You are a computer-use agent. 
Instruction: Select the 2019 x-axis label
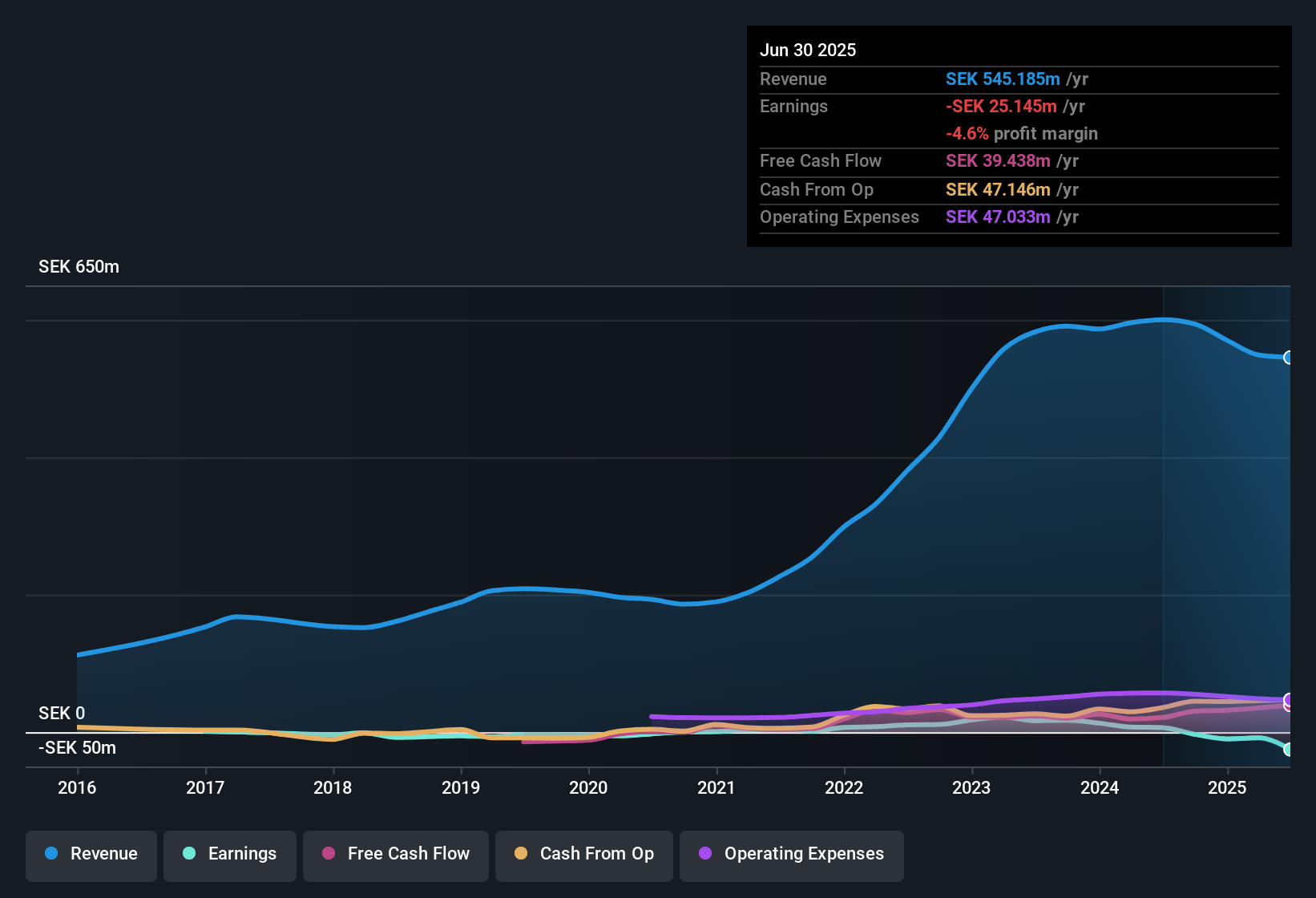click(x=461, y=788)
